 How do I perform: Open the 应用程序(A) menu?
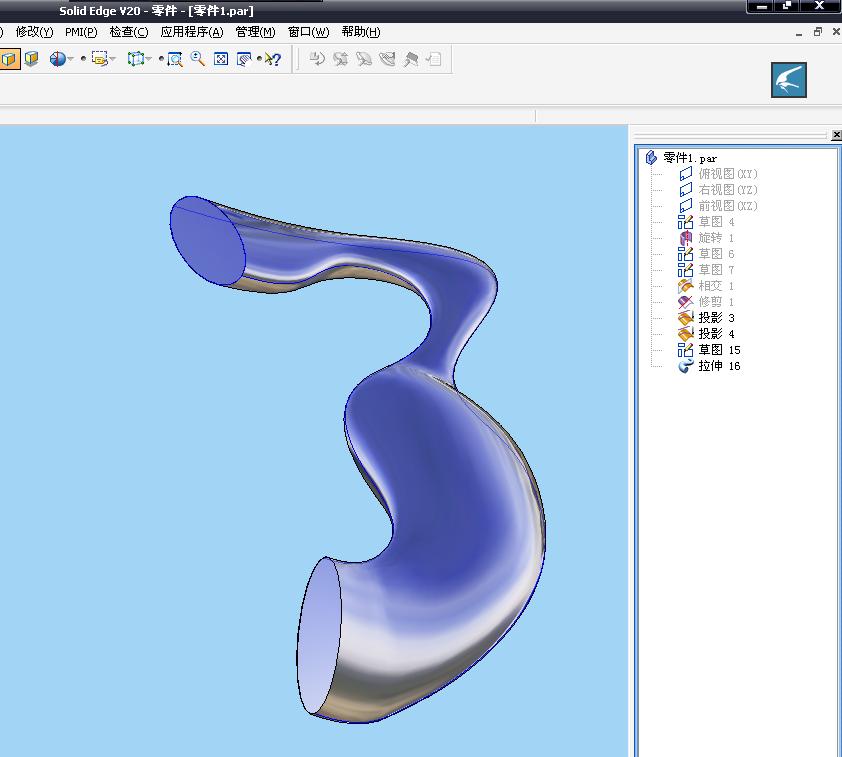click(192, 32)
